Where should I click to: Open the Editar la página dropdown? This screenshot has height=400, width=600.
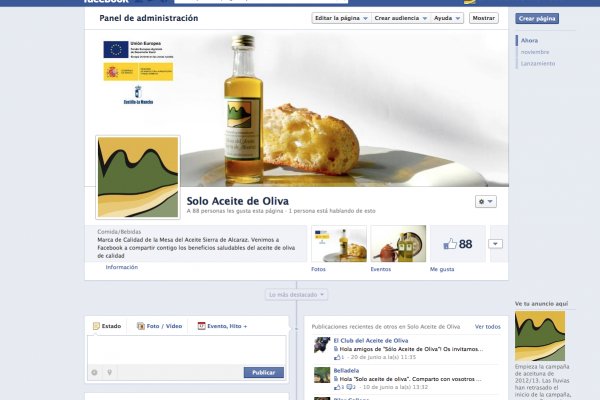(341, 18)
